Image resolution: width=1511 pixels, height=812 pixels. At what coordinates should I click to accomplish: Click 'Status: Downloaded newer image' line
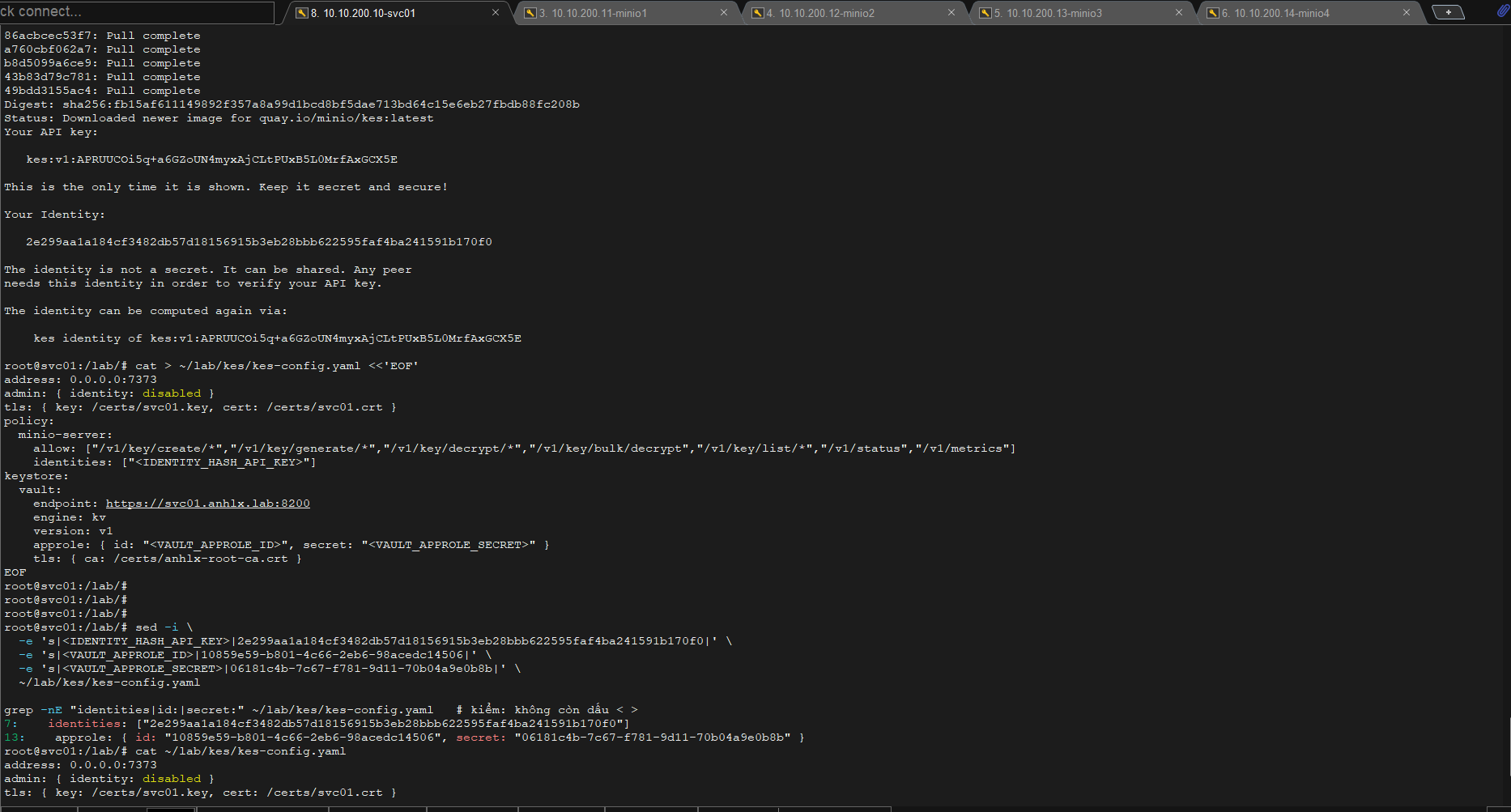219,118
